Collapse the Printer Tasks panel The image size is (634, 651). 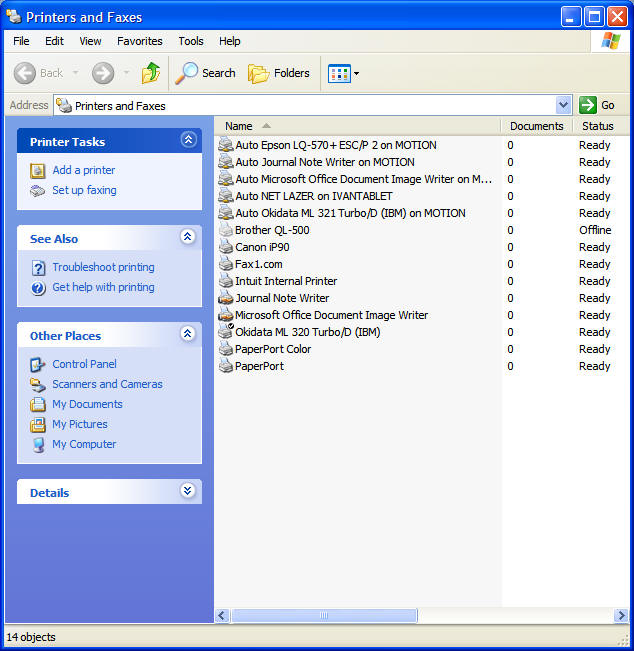[x=187, y=141]
